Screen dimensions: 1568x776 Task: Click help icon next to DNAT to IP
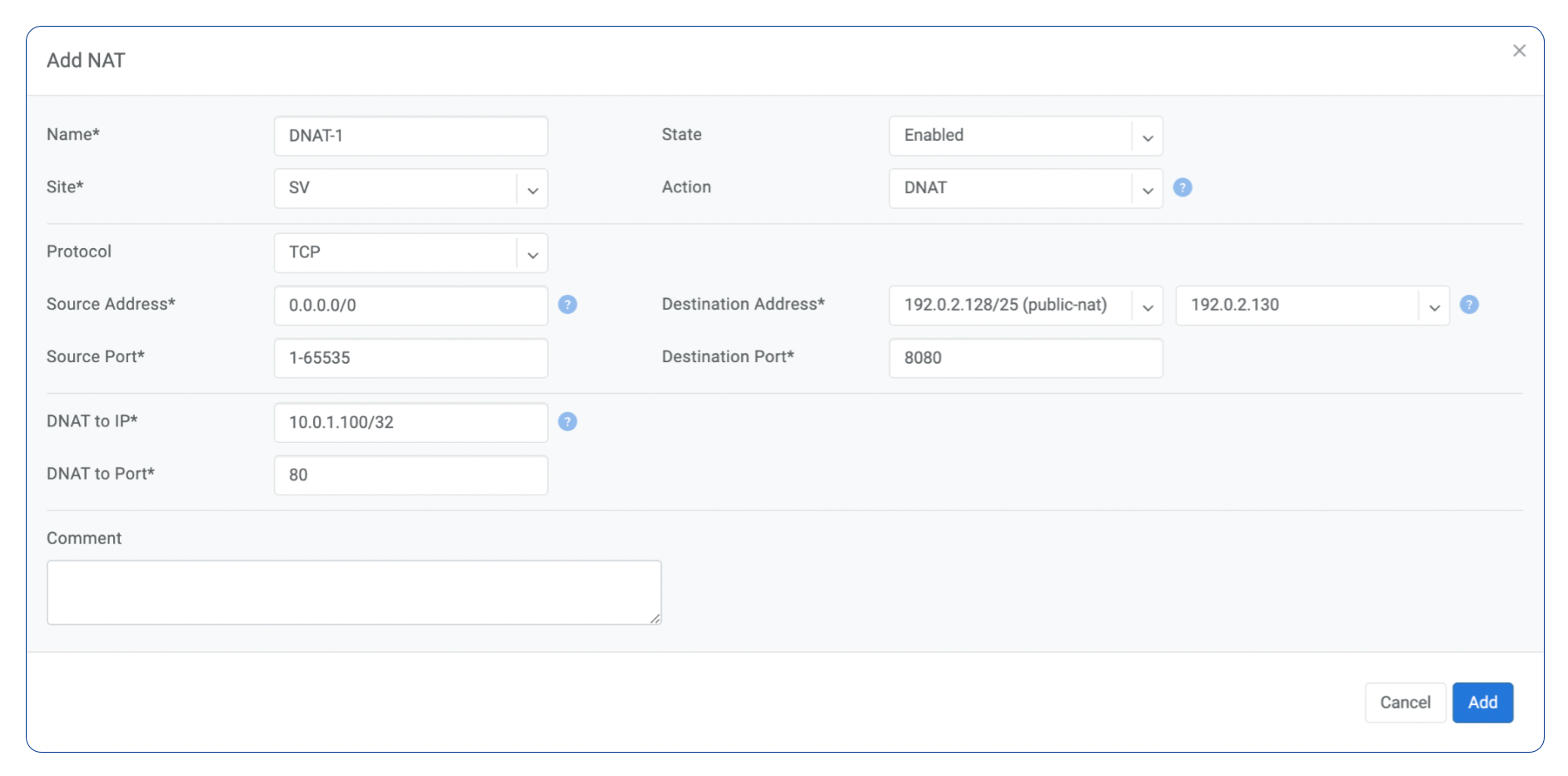click(567, 422)
